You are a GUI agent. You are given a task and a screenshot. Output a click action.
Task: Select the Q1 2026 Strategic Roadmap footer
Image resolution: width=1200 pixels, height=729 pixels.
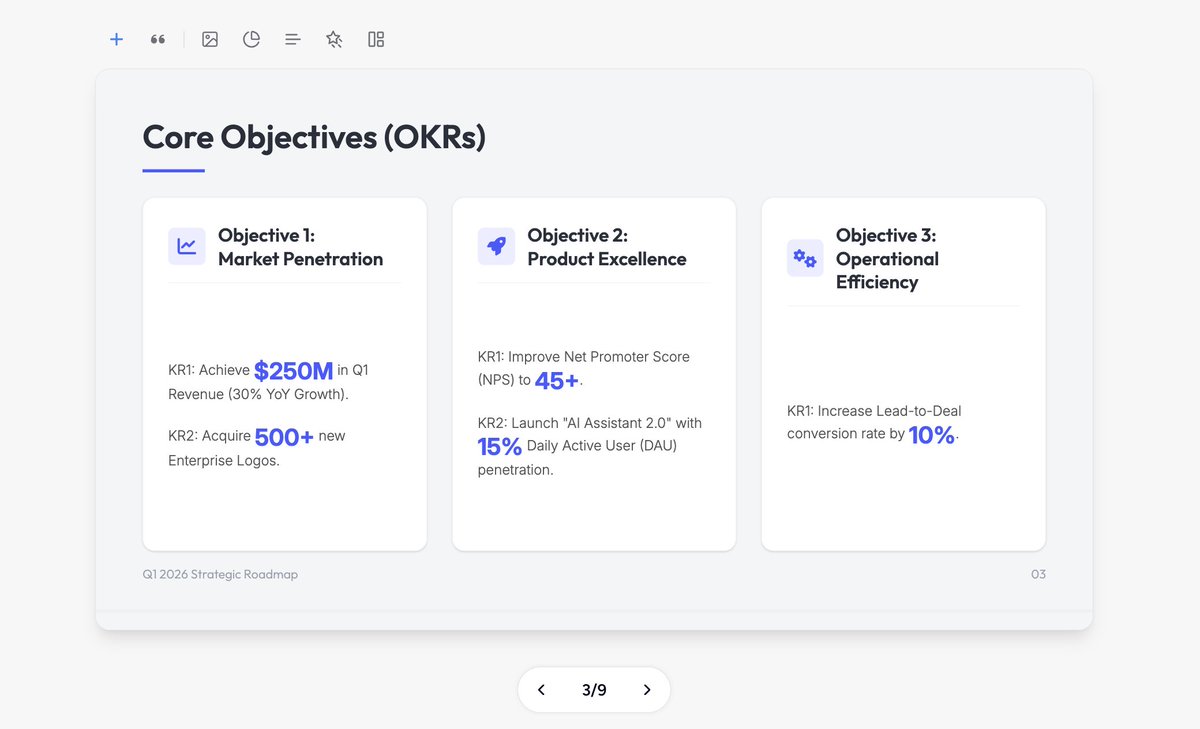[x=220, y=575]
